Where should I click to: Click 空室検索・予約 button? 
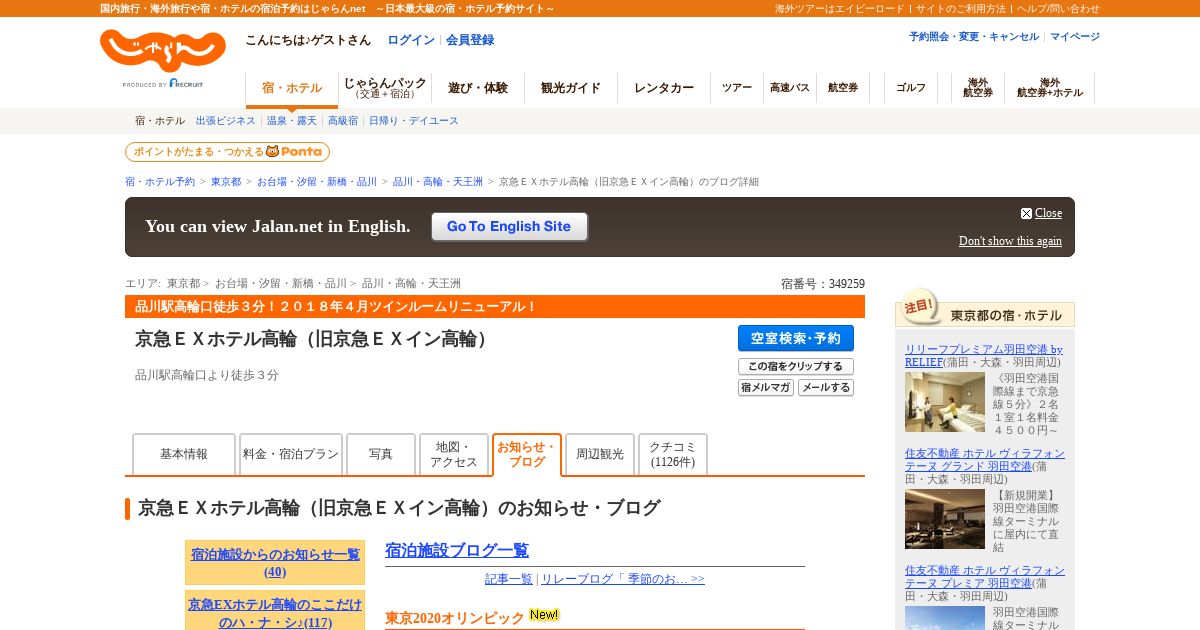796,338
